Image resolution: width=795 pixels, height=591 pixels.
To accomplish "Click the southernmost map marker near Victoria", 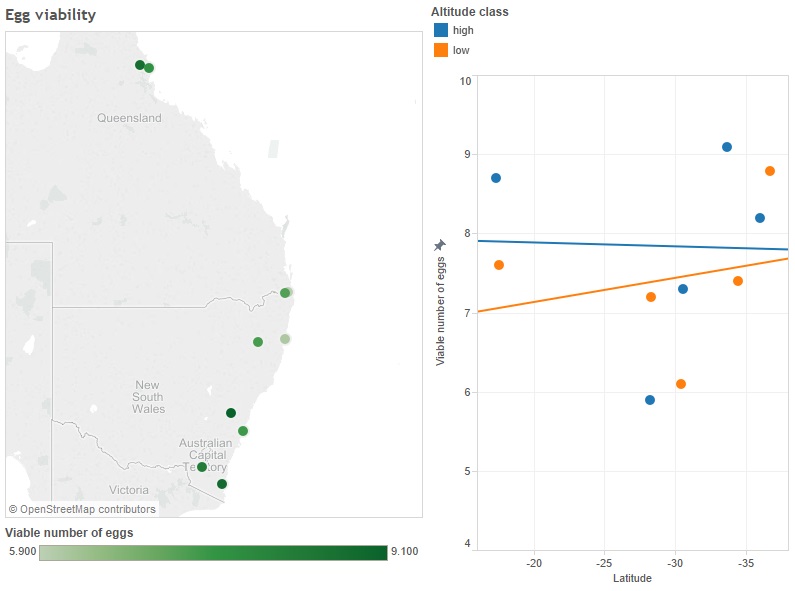I will click(222, 484).
